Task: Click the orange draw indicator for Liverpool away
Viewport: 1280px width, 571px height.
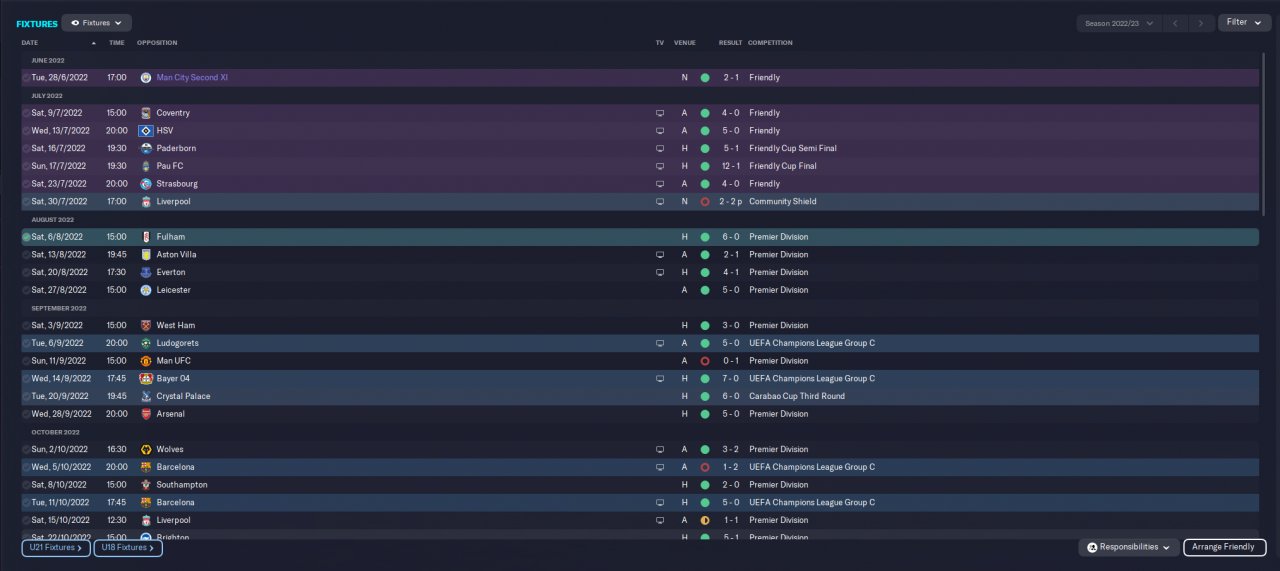Action: point(705,521)
